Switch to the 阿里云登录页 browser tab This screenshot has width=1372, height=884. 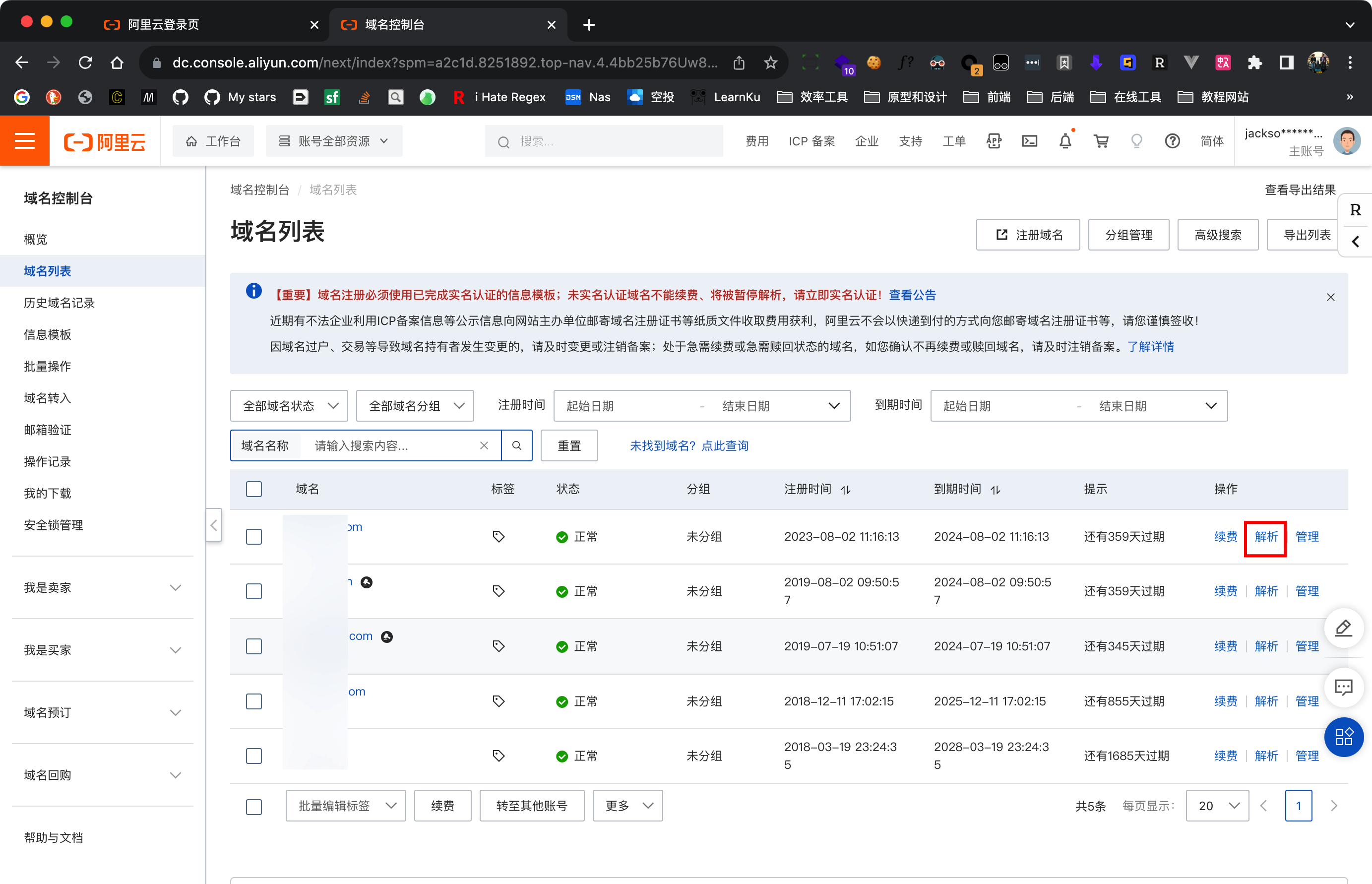(163, 25)
